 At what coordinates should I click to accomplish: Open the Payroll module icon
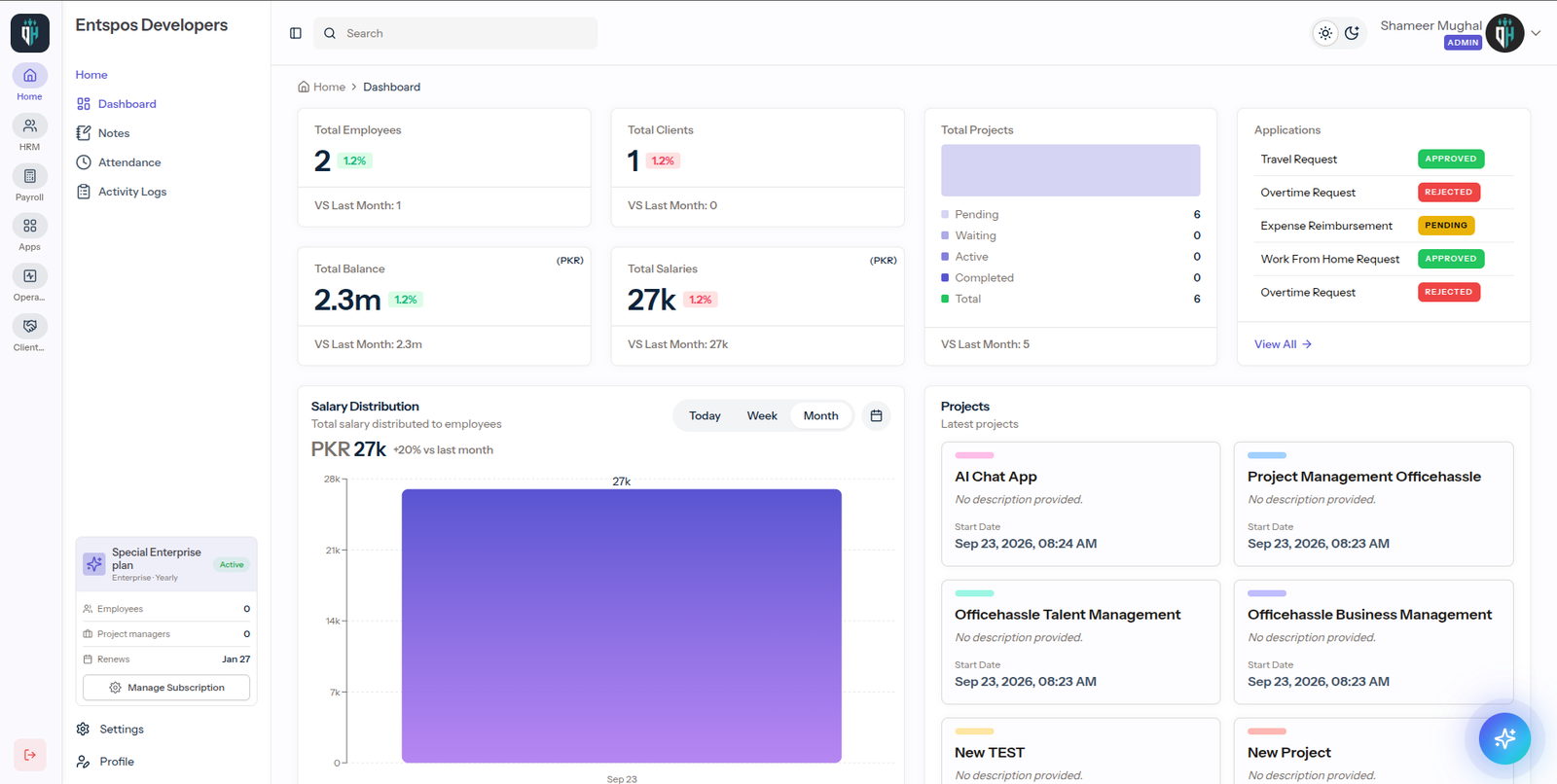30,183
